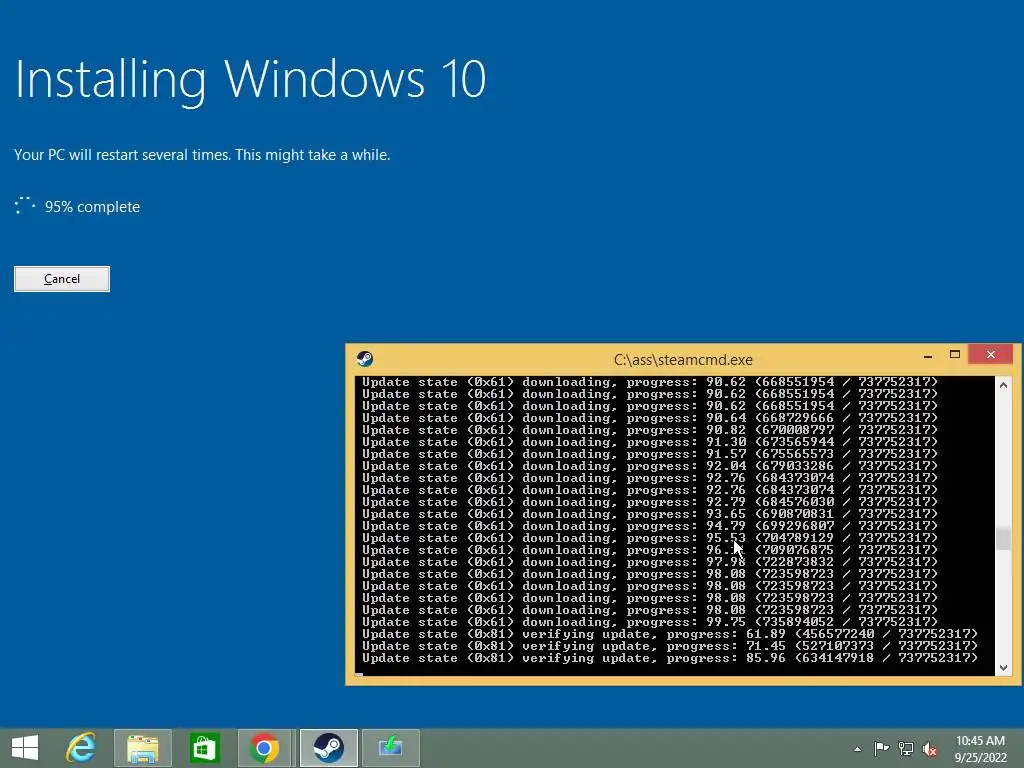Open File Explorer from the taskbar
The width and height of the screenshot is (1024, 768).
click(x=143, y=748)
